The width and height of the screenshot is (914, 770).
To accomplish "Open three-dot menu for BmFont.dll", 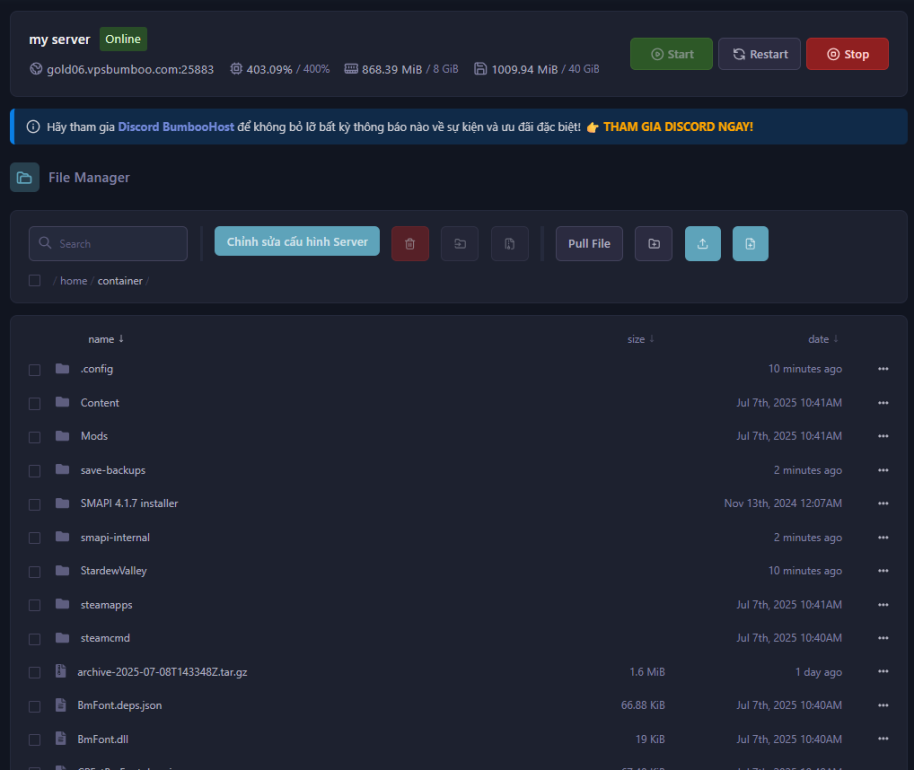I will [882, 739].
